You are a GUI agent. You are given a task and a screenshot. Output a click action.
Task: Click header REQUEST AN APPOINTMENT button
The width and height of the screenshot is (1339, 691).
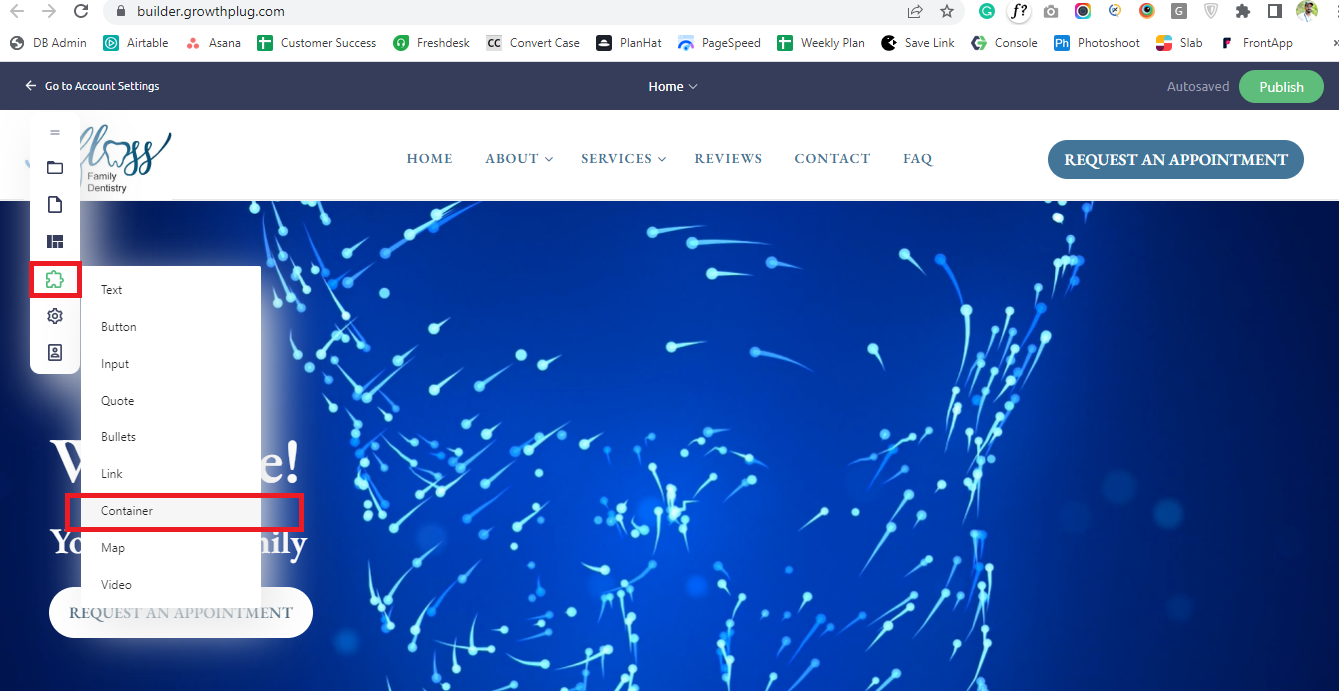tap(1176, 159)
